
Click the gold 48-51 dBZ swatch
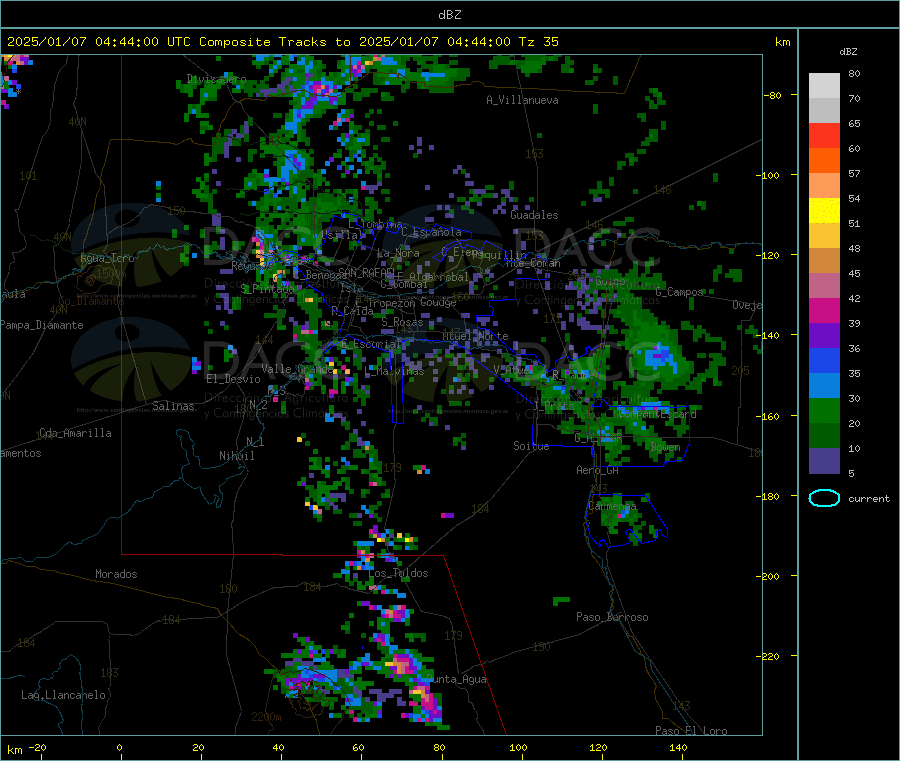pos(824,236)
